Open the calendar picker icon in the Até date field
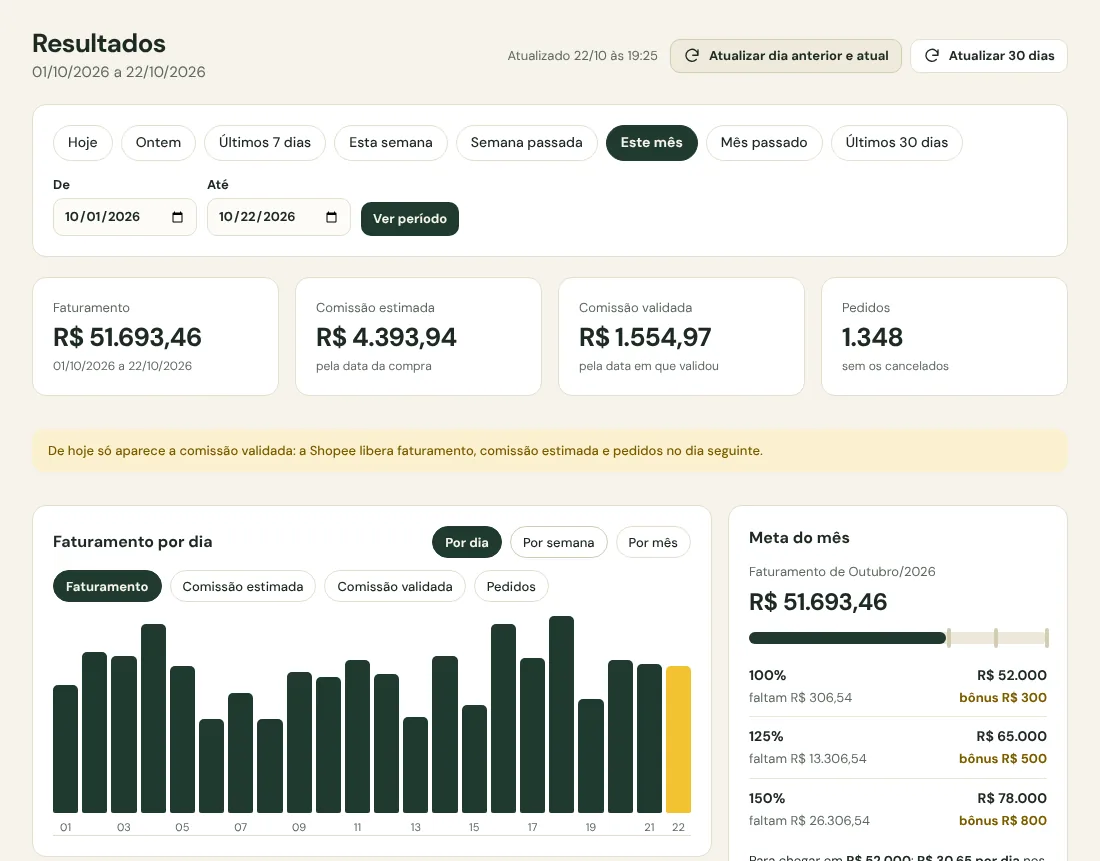The width and height of the screenshot is (1100, 861). [x=332, y=217]
